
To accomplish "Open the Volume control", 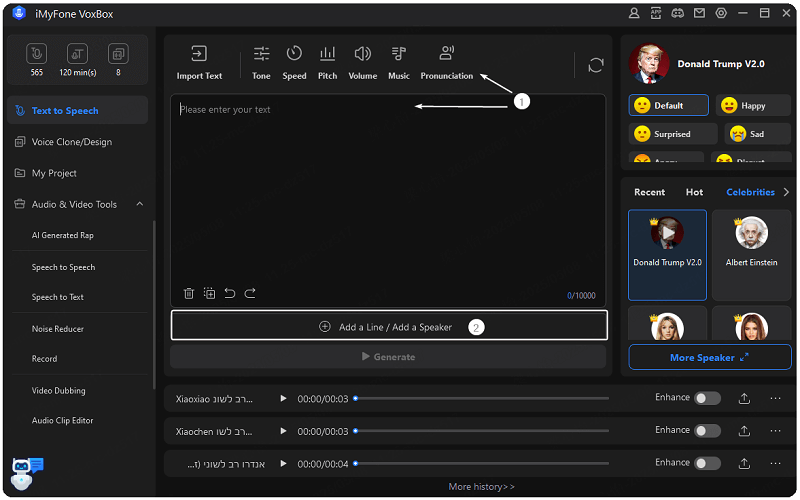I will pos(363,63).
